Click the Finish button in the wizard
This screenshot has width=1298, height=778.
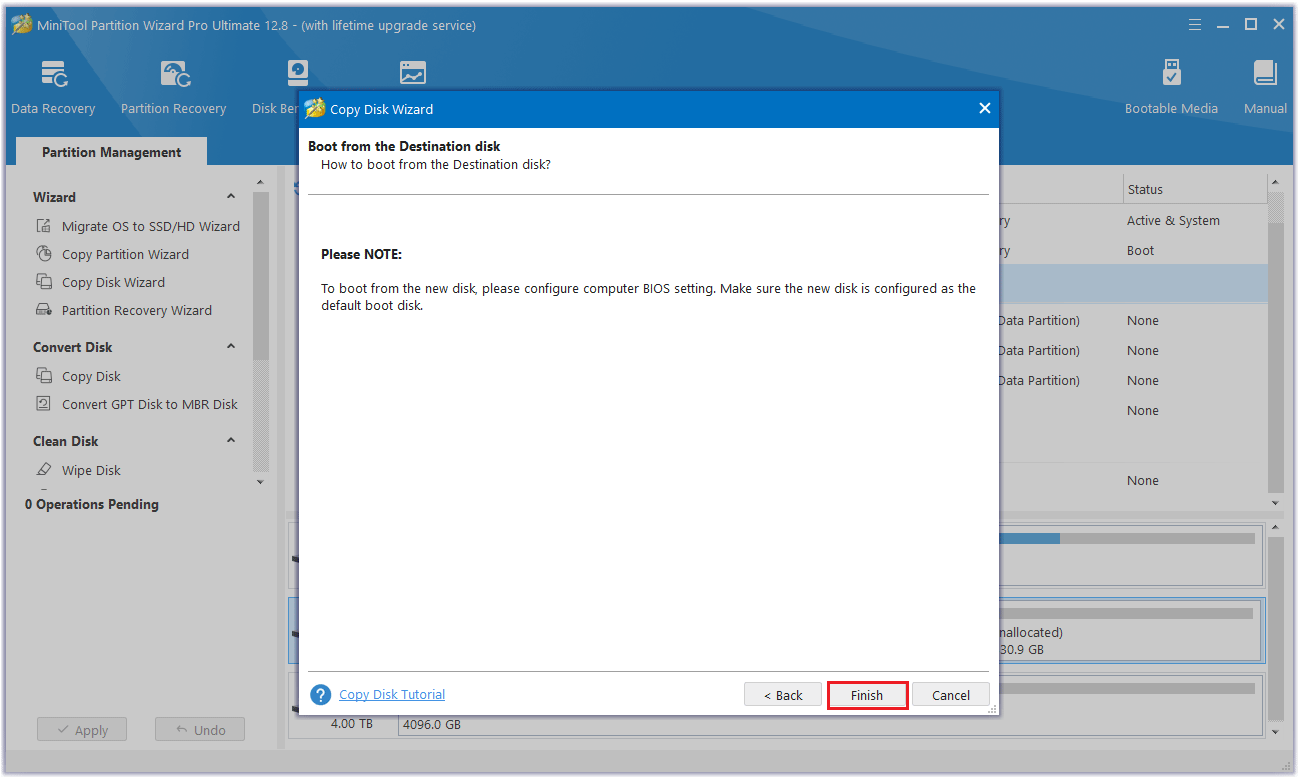point(867,695)
